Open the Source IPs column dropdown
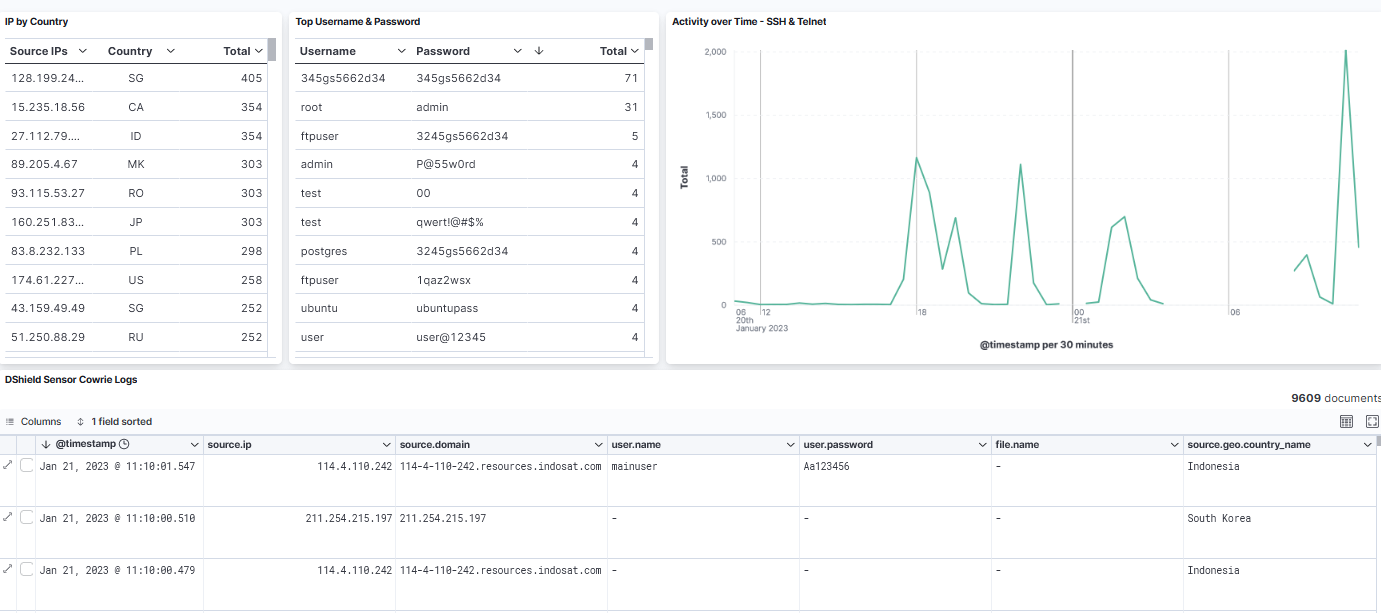Image resolution: width=1381 pixels, height=613 pixels. click(x=83, y=51)
